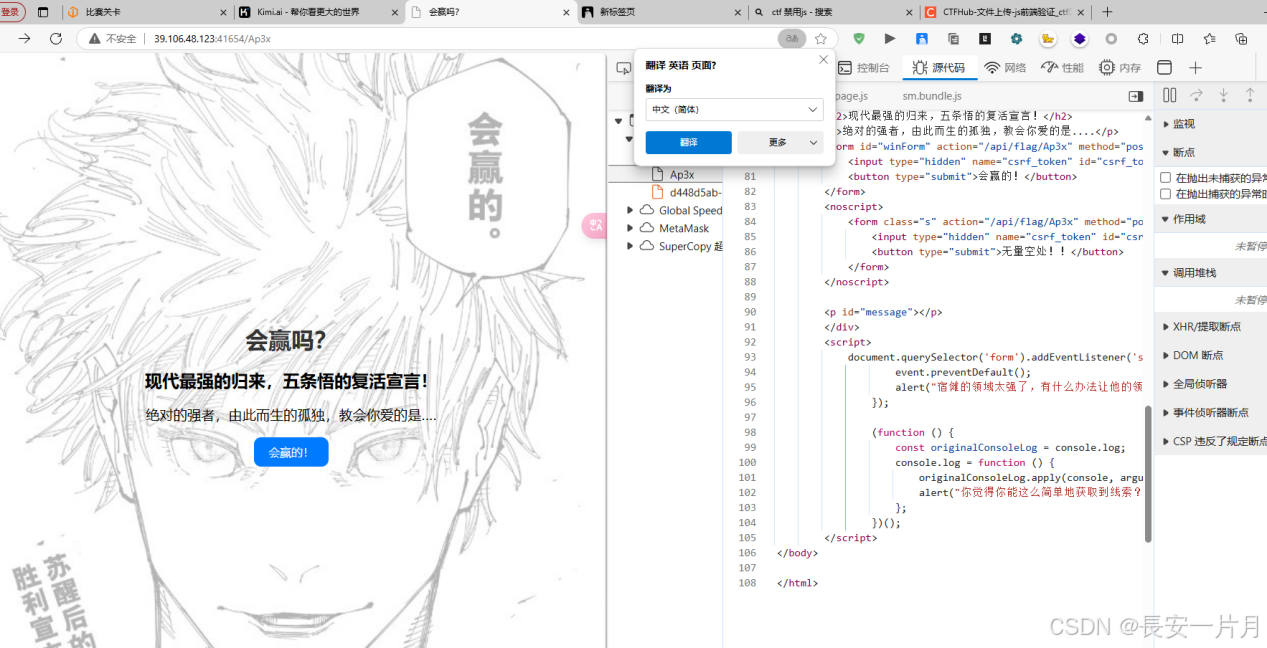Open the translate-to language dropdown 中文（简体）
Screen dimensions: 1267x648
[734, 109]
